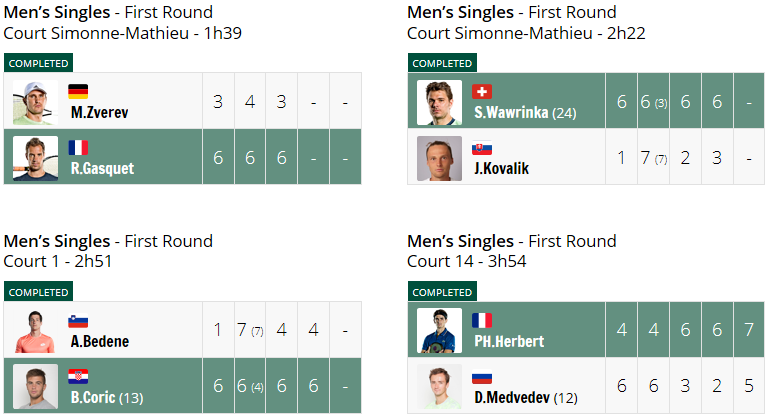771x418 pixels.
Task: Click the COMPLETED badge on the Zverev–Gasquet match
Action: coord(38,63)
